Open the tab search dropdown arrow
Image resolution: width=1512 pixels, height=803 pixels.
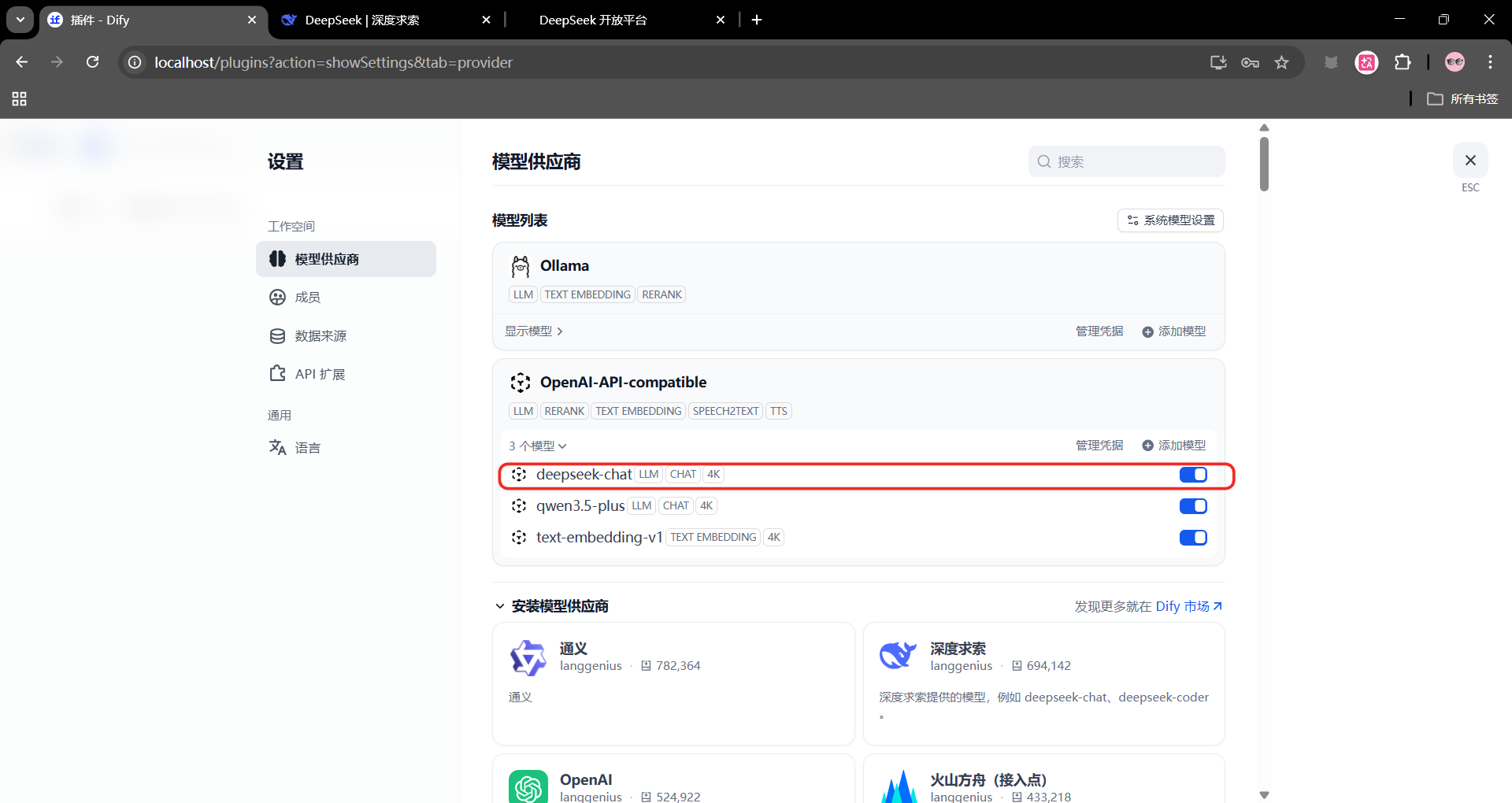click(20, 20)
